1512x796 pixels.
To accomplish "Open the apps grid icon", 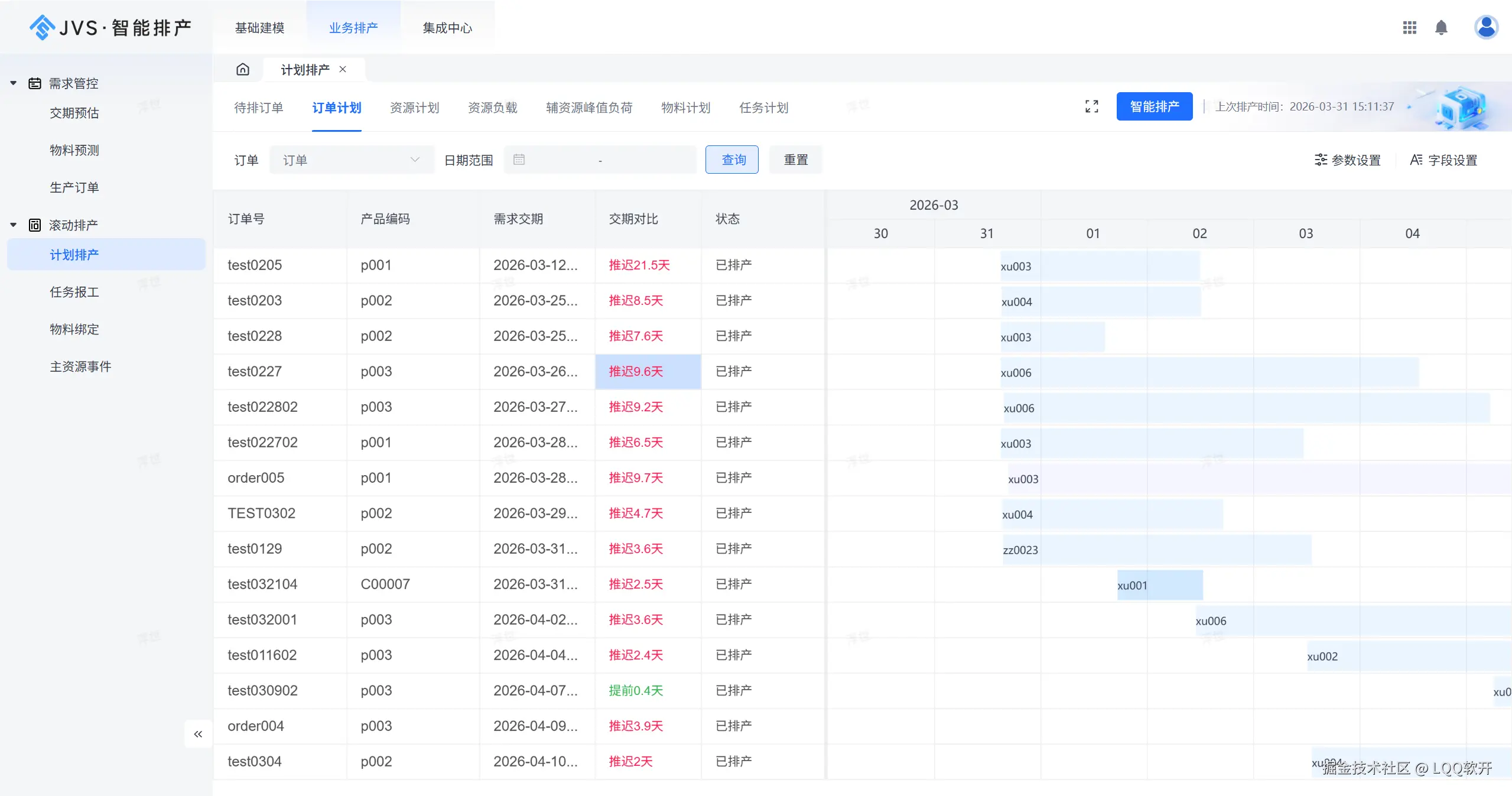I will click(x=1409, y=28).
